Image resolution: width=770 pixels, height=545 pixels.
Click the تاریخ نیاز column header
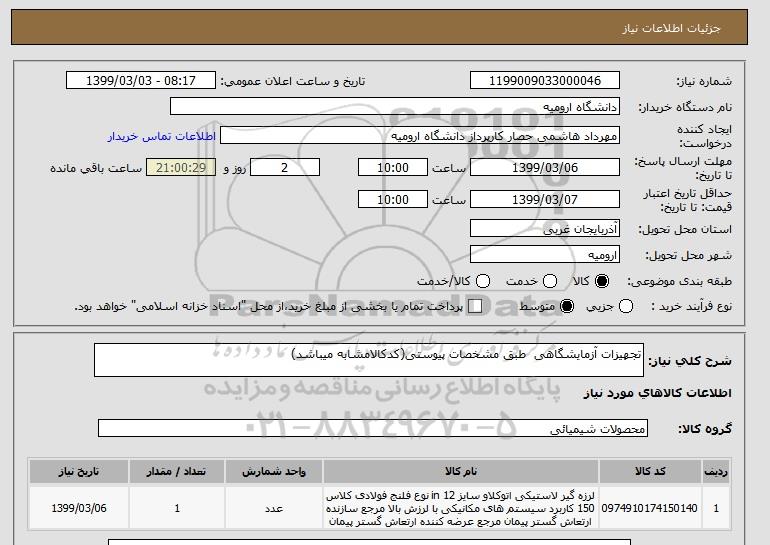pos(79,472)
